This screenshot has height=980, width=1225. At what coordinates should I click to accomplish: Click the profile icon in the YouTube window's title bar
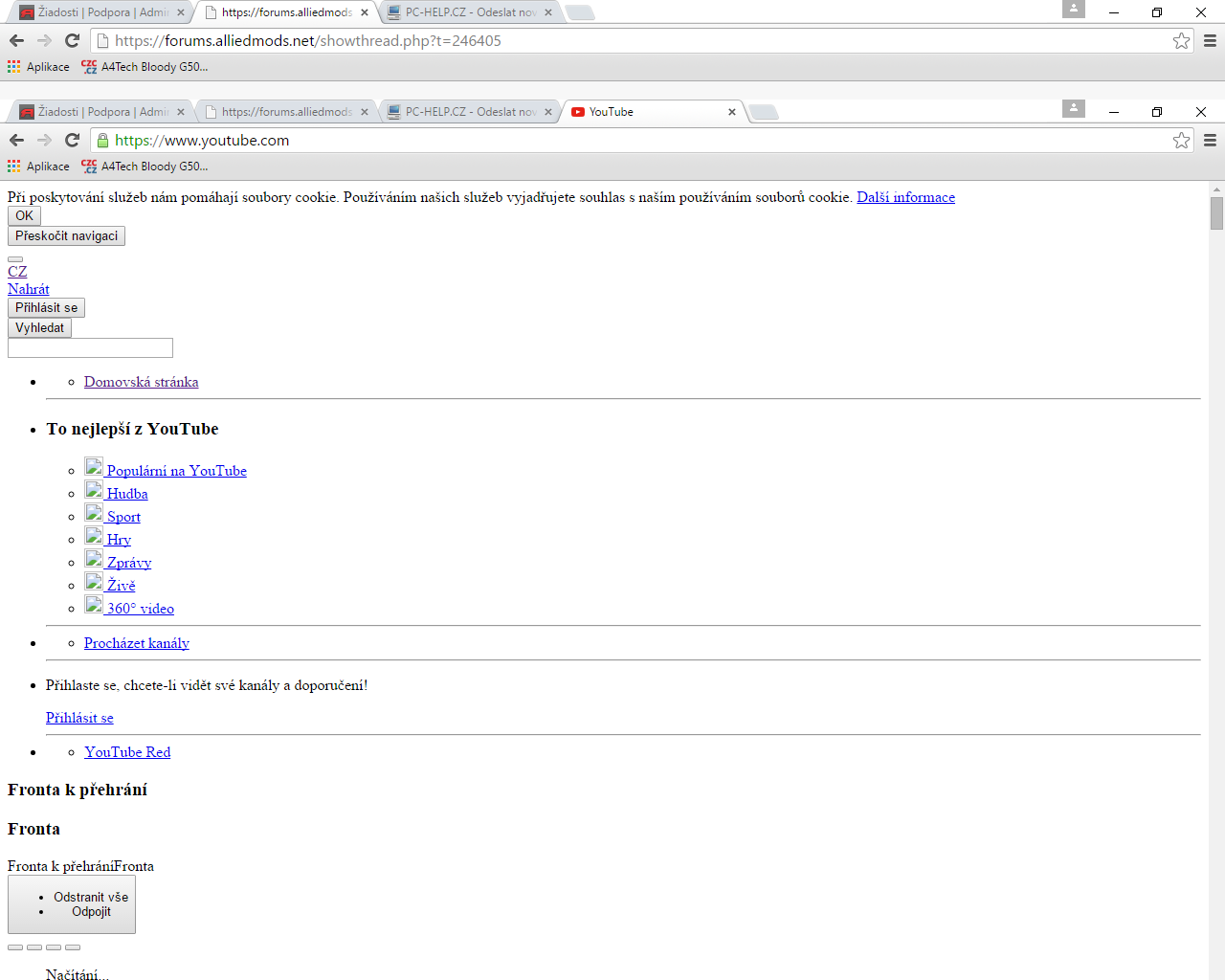[1074, 108]
